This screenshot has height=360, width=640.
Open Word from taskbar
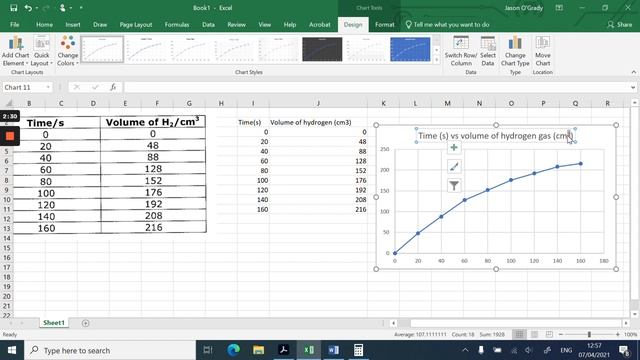333,350
